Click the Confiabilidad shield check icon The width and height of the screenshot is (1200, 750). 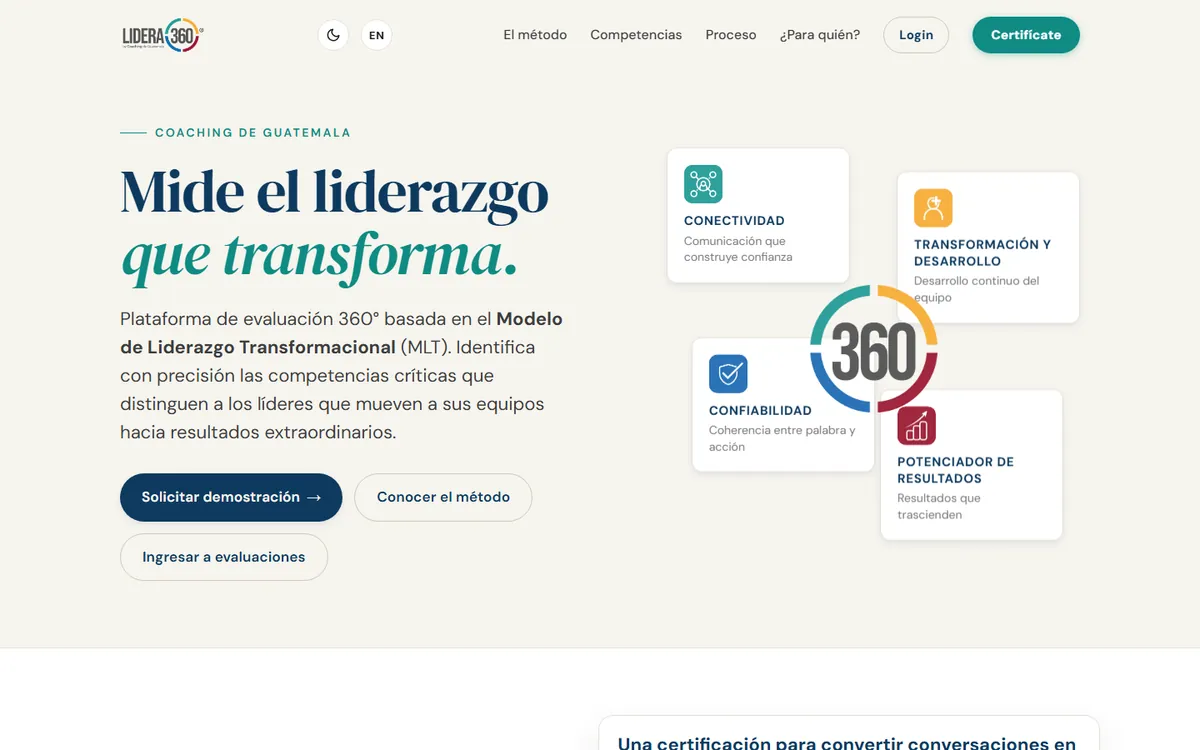click(728, 374)
